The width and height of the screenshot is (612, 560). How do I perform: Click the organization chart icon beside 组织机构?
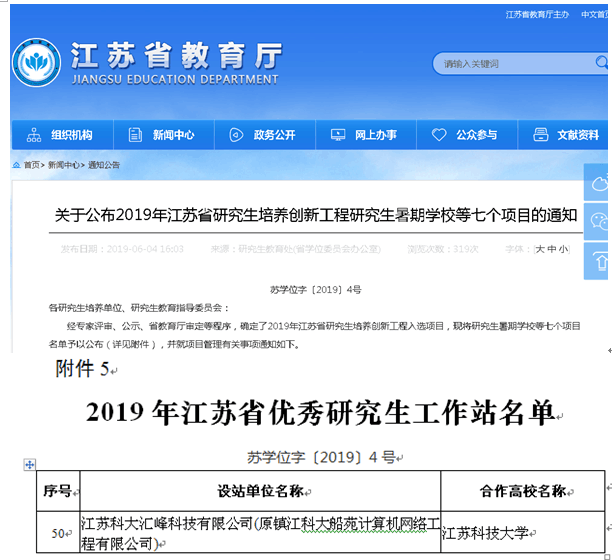click(34, 135)
